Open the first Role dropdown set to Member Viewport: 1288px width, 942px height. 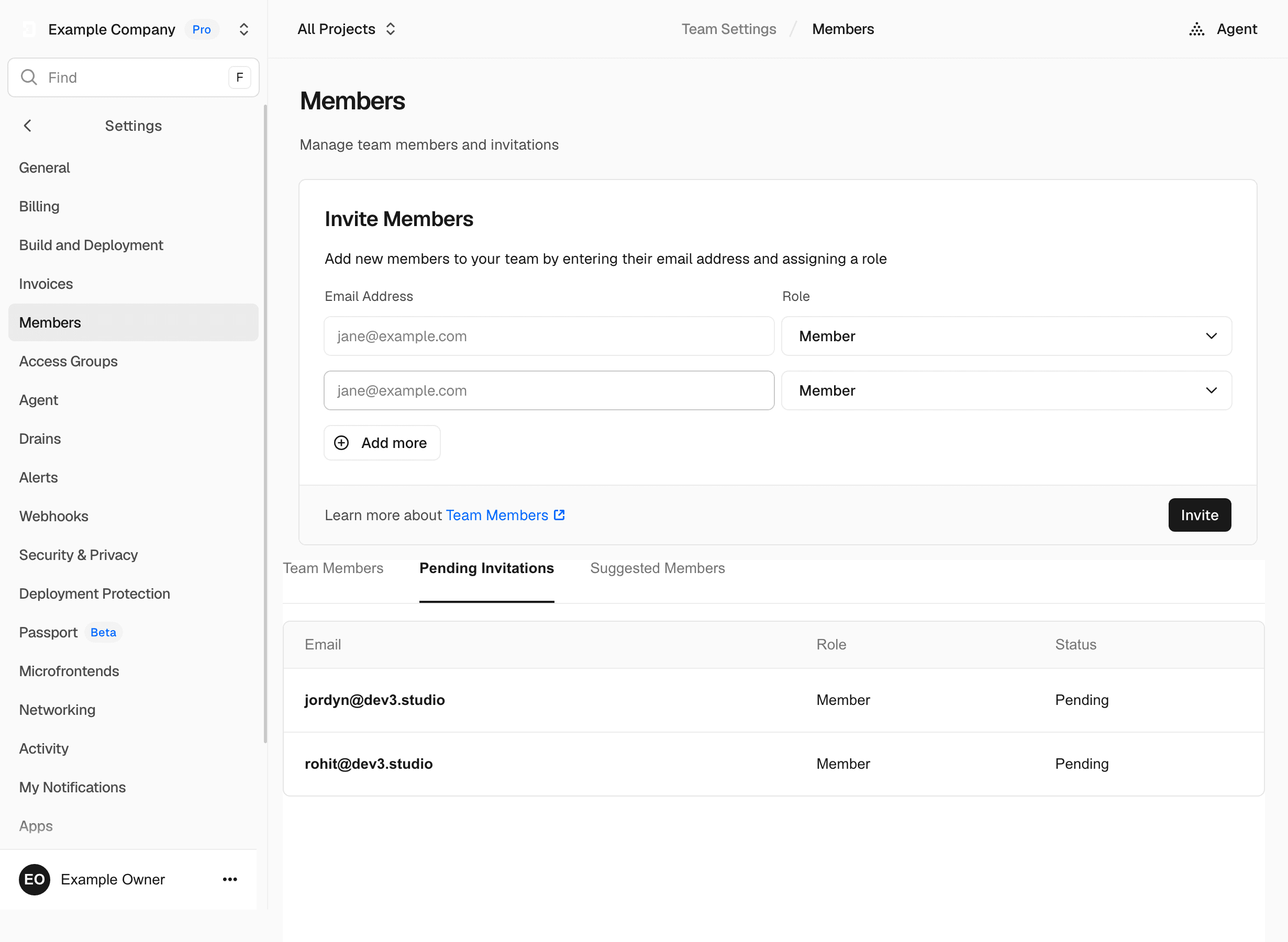pyautogui.click(x=1006, y=337)
